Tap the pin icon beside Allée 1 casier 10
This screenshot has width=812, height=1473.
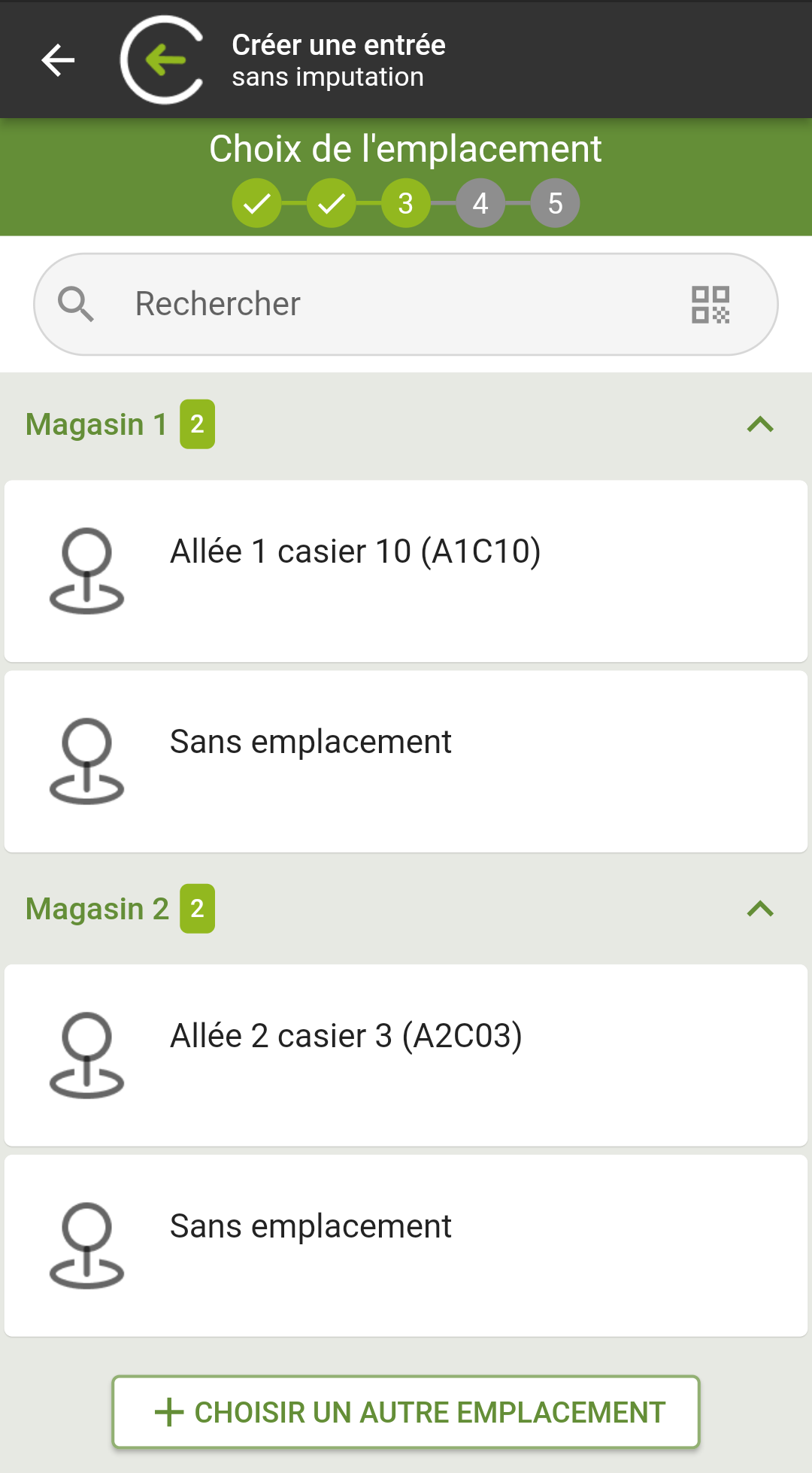coord(86,571)
